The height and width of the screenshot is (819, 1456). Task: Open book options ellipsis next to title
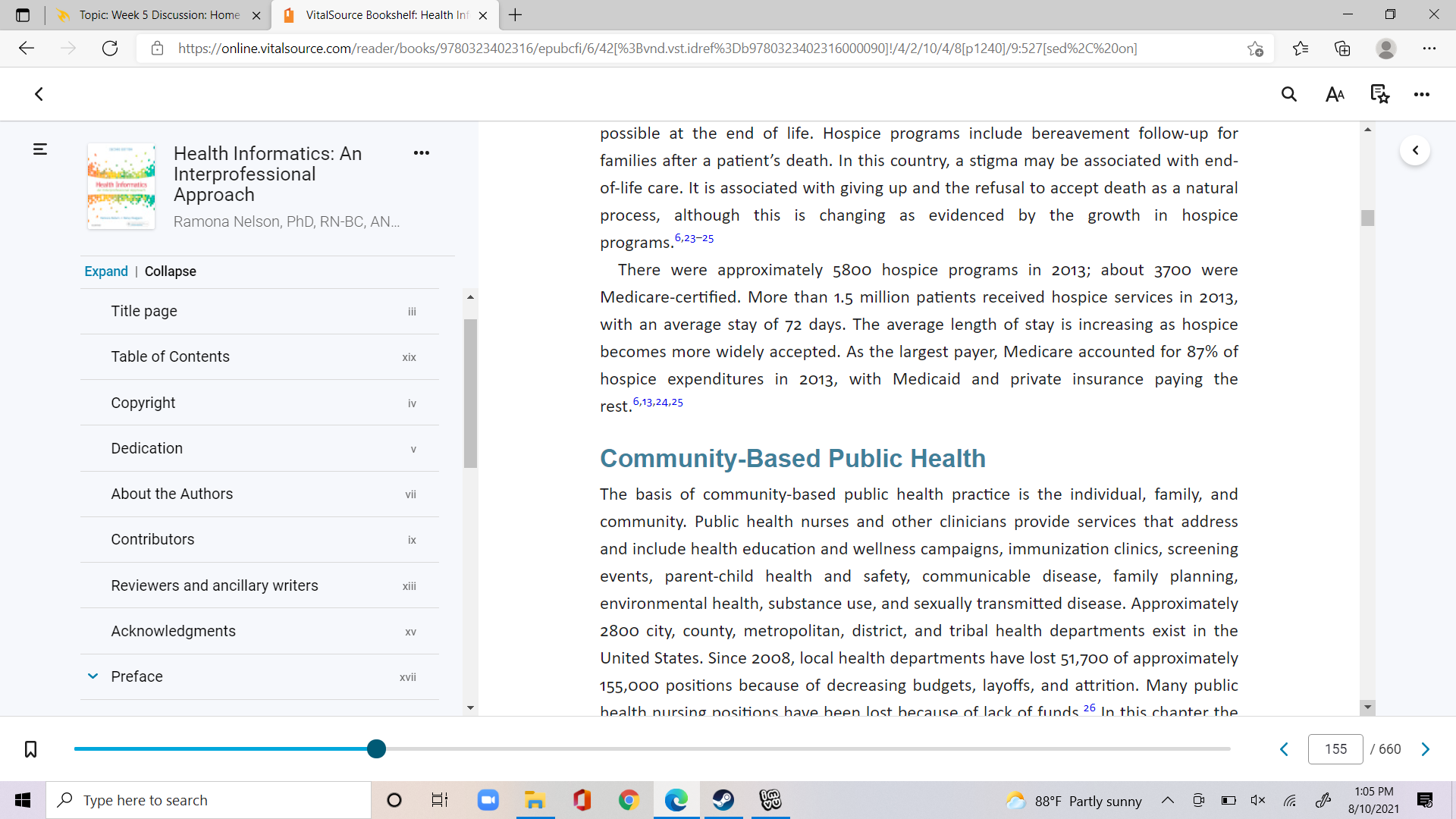tap(422, 153)
